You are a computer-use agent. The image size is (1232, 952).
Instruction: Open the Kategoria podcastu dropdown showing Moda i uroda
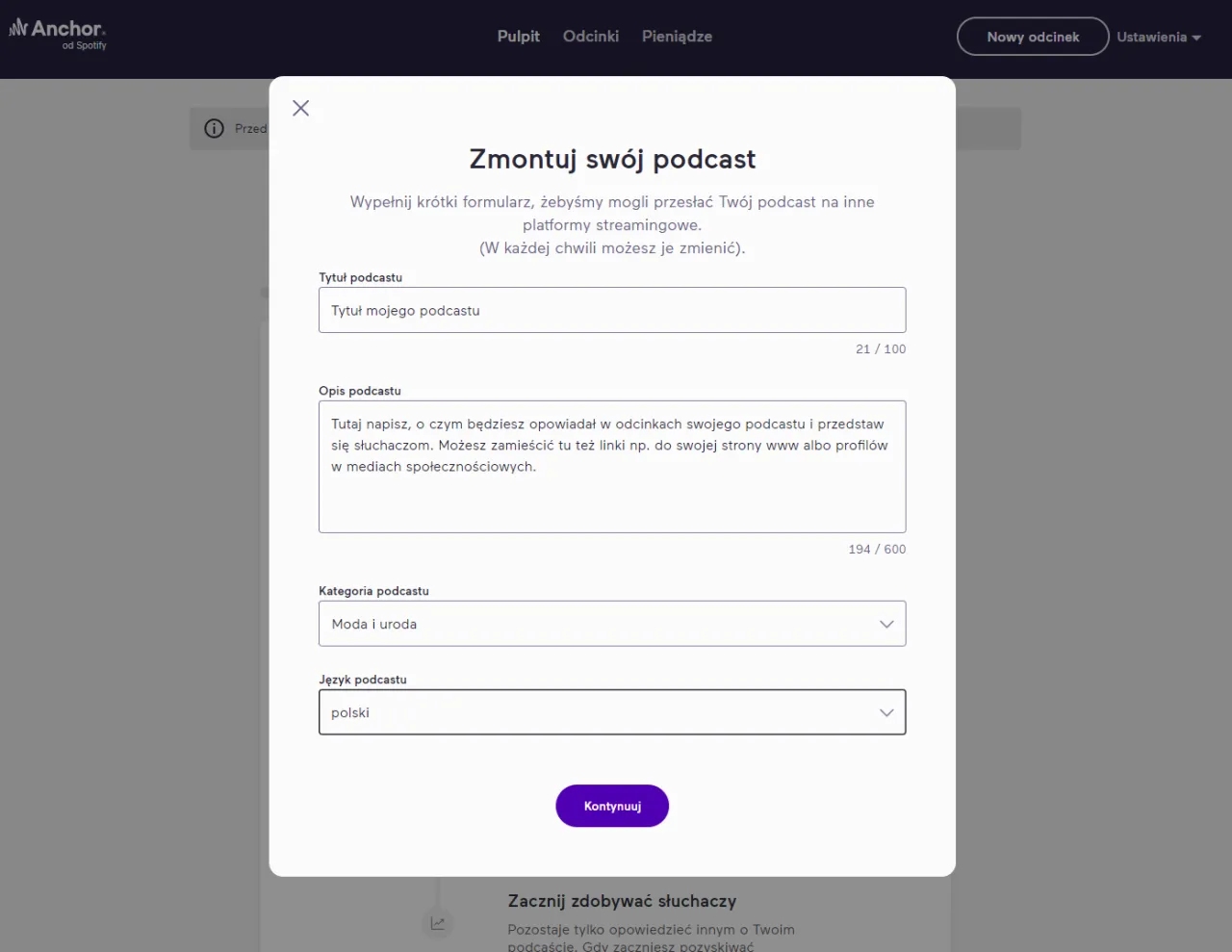coord(612,624)
